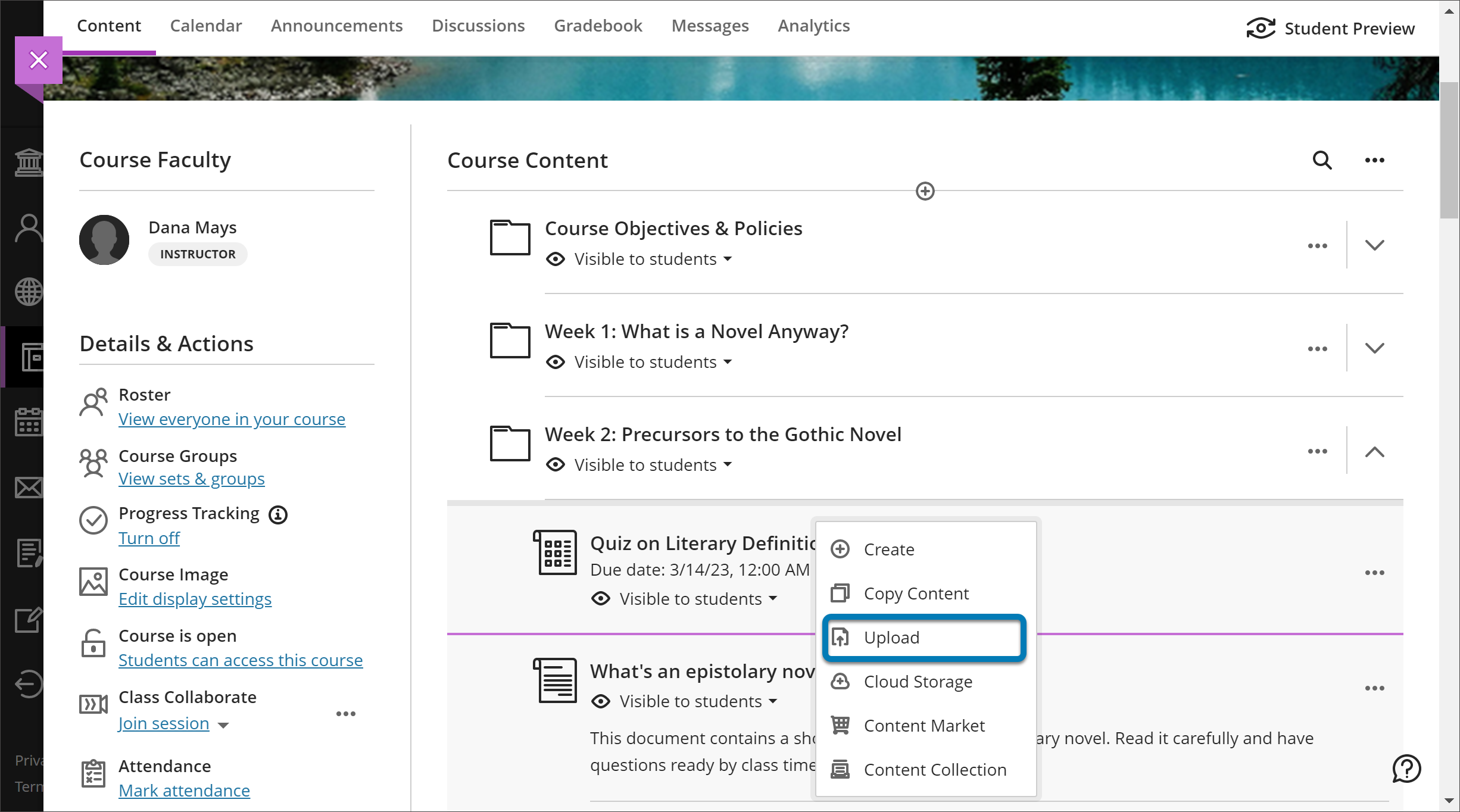The height and width of the screenshot is (812, 1460).
Task: Toggle visibility of Quiz on Literary Definitions
Action: click(691, 599)
